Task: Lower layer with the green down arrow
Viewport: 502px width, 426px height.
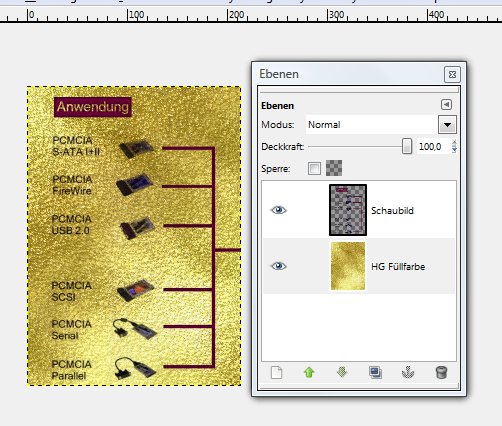Action: [342, 372]
